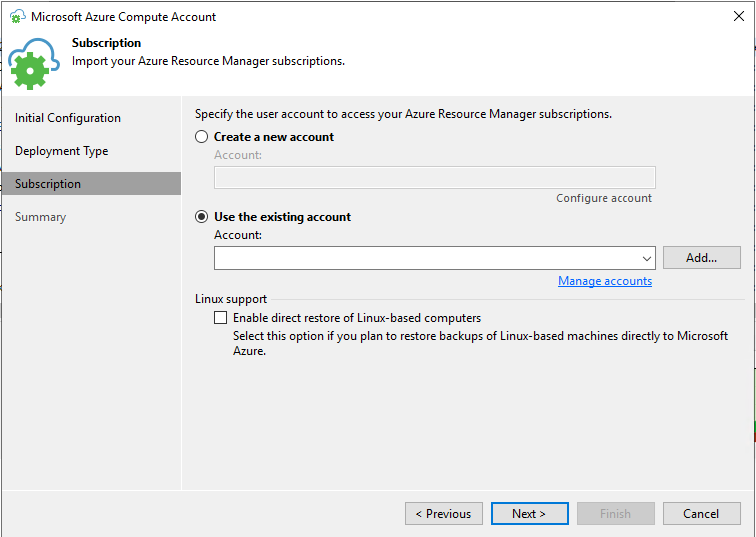The width and height of the screenshot is (756, 537).
Task: Select Create a new account option
Action: coord(202,137)
